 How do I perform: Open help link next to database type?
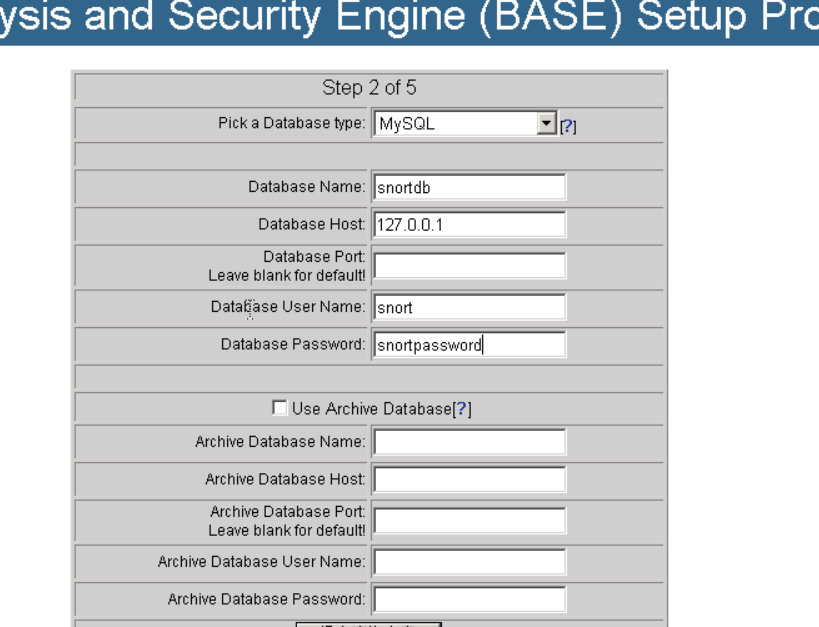pyautogui.click(x=568, y=126)
